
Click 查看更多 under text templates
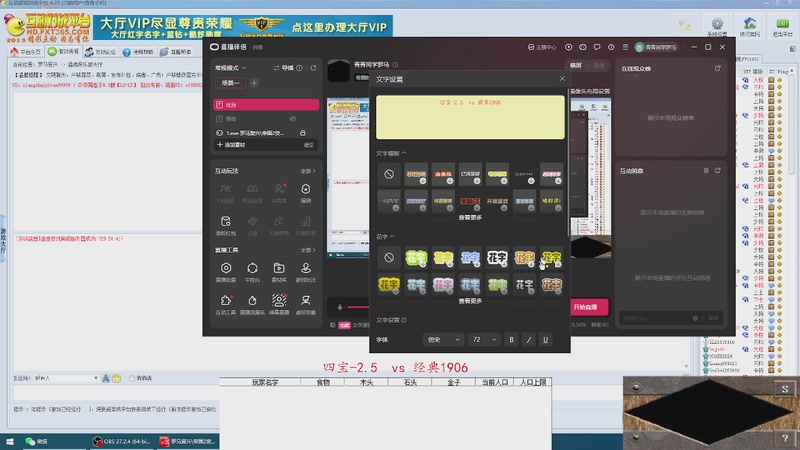[470, 217]
